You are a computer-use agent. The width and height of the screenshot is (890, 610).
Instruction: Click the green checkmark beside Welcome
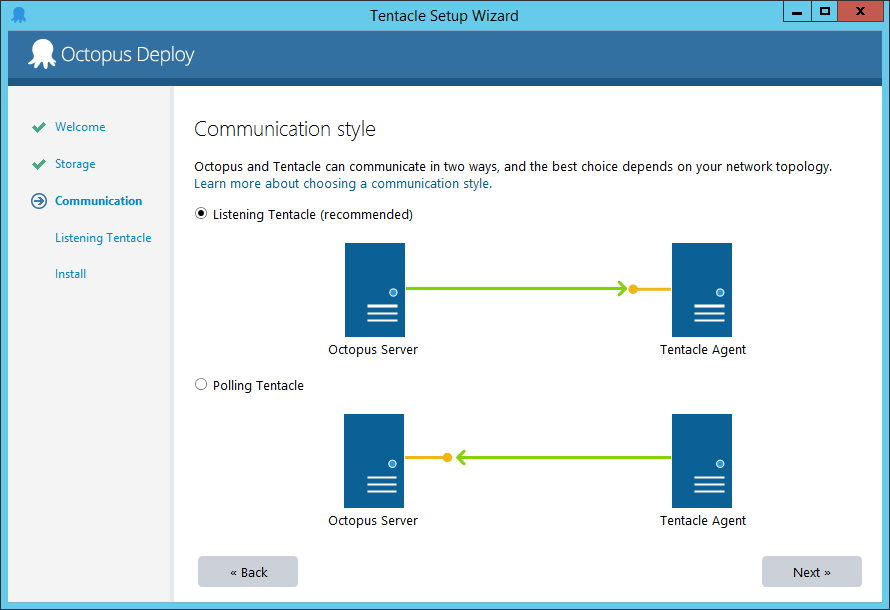tap(38, 127)
